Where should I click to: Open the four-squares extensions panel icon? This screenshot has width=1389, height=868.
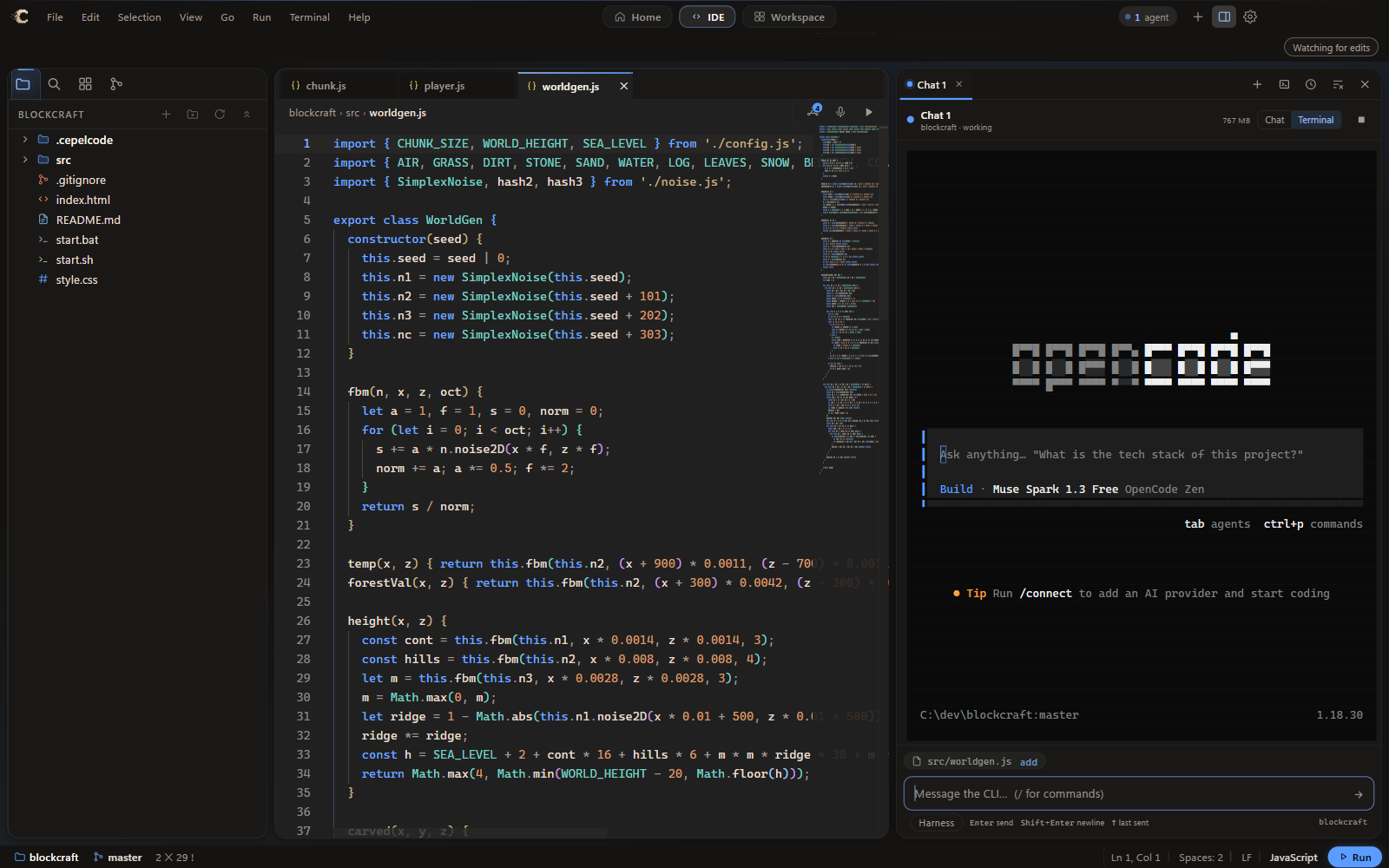85,84
